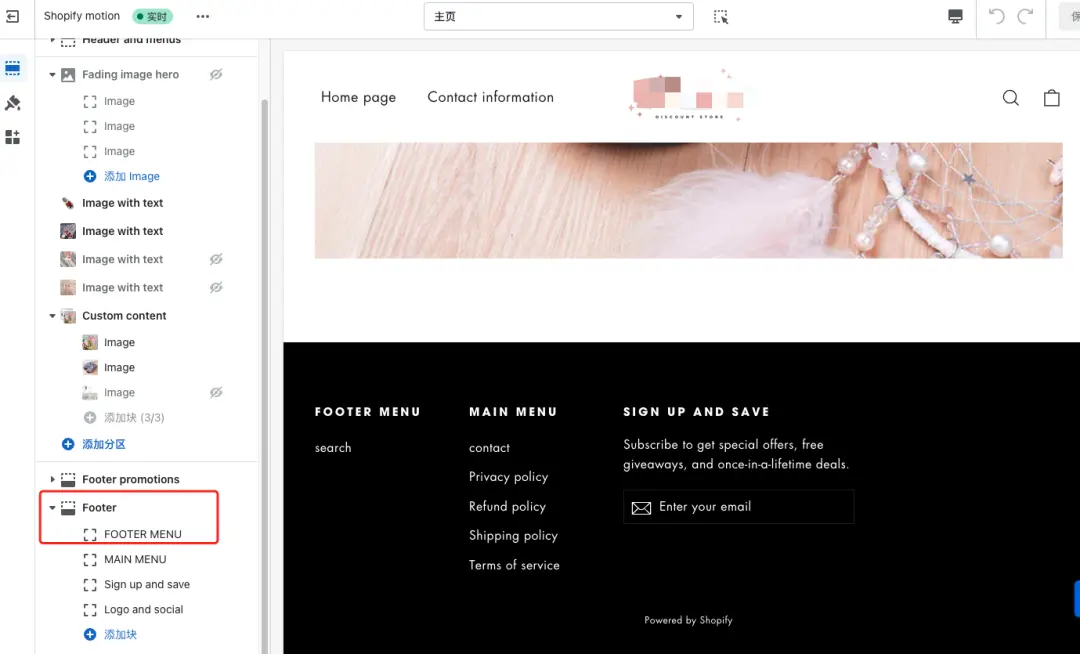Click the MAIN MENU block icon
Image resolution: width=1080 pixels, height=654 pixels.
click(90, 560)
